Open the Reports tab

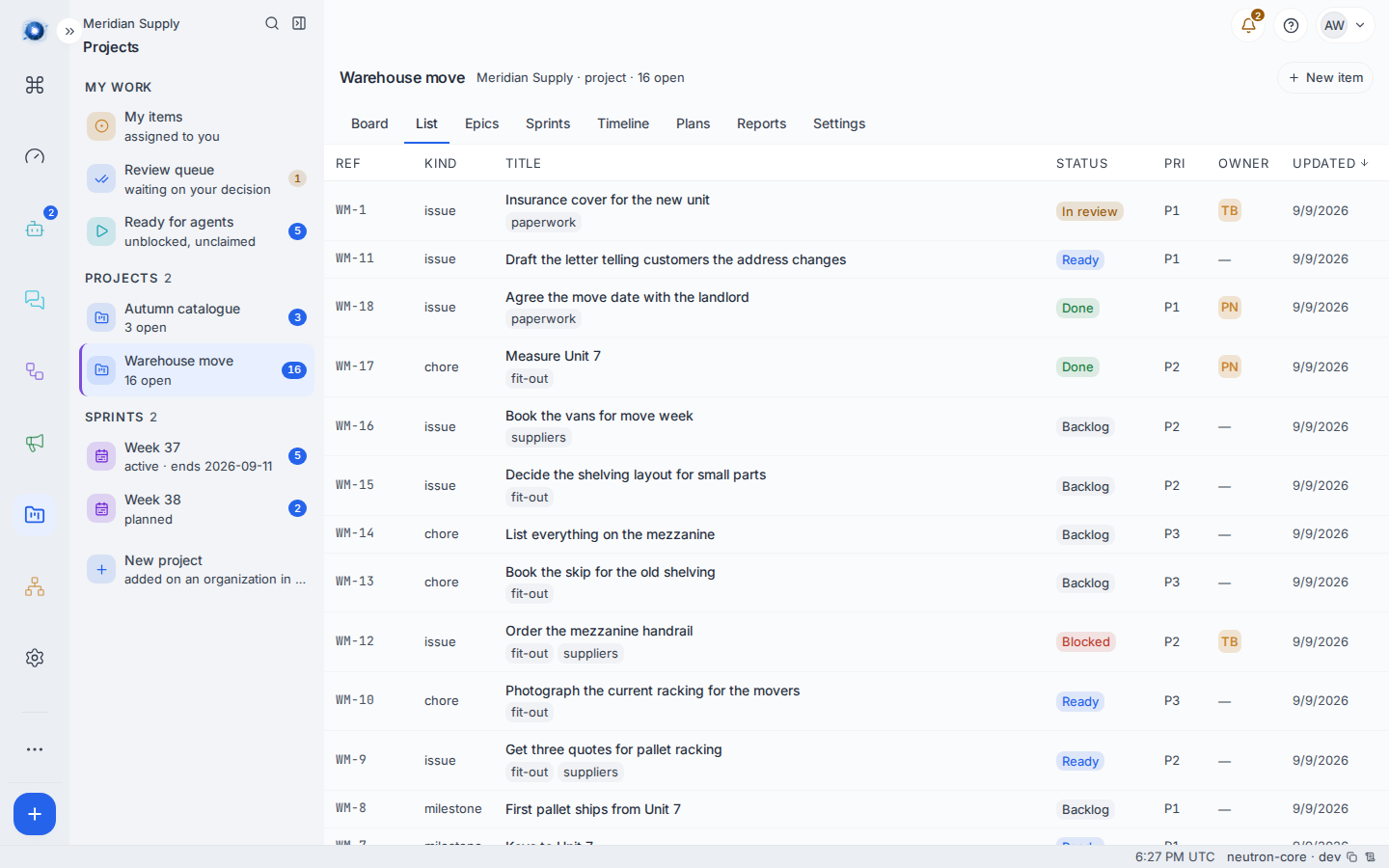(x=761, y=123)
